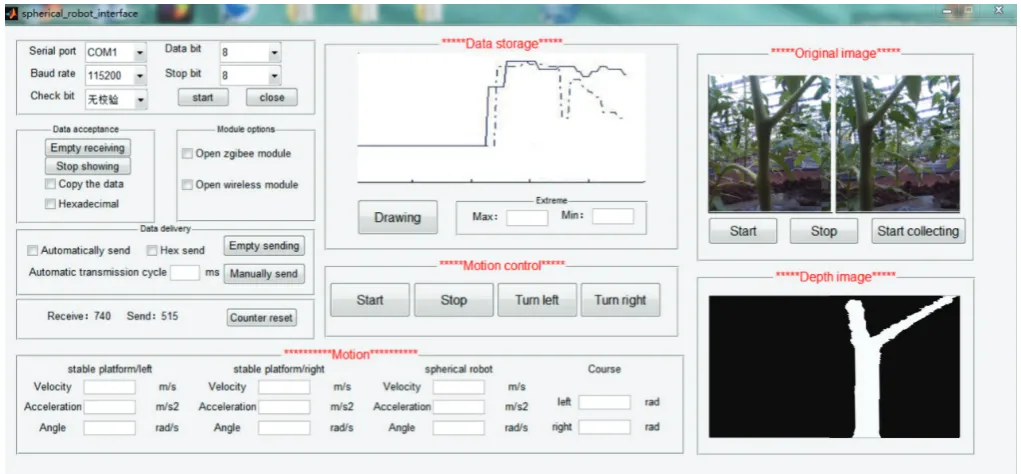Image resolution: width=1021 pixels, height=474 pixels.
Task: Toggle the Hex send checkbox
Action: click(x=151, y=251)
